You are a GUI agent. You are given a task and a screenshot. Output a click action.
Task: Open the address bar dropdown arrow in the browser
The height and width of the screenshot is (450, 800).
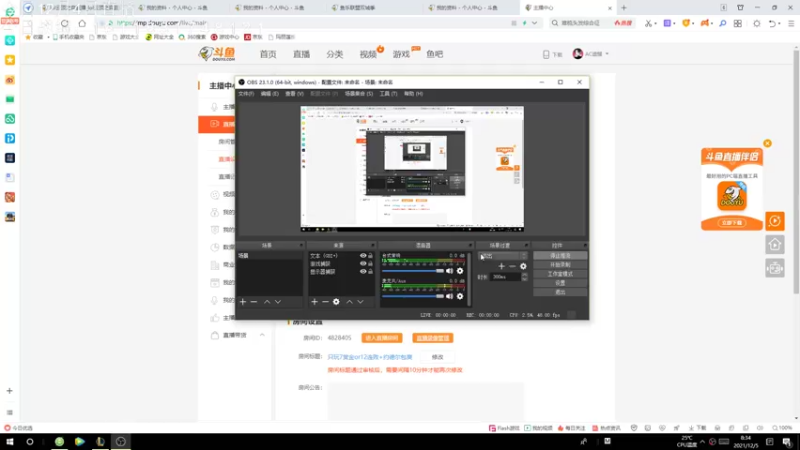coord(534,23)
